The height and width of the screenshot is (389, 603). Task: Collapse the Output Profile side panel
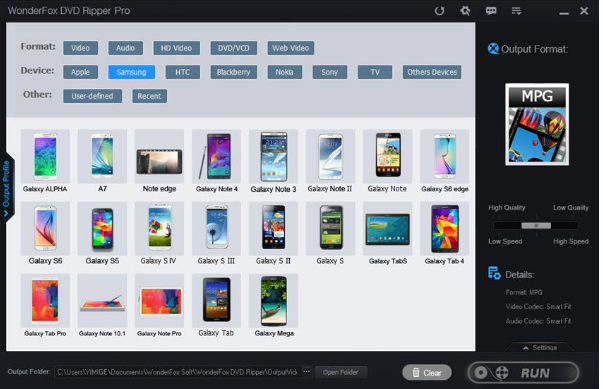click(7, 188)
